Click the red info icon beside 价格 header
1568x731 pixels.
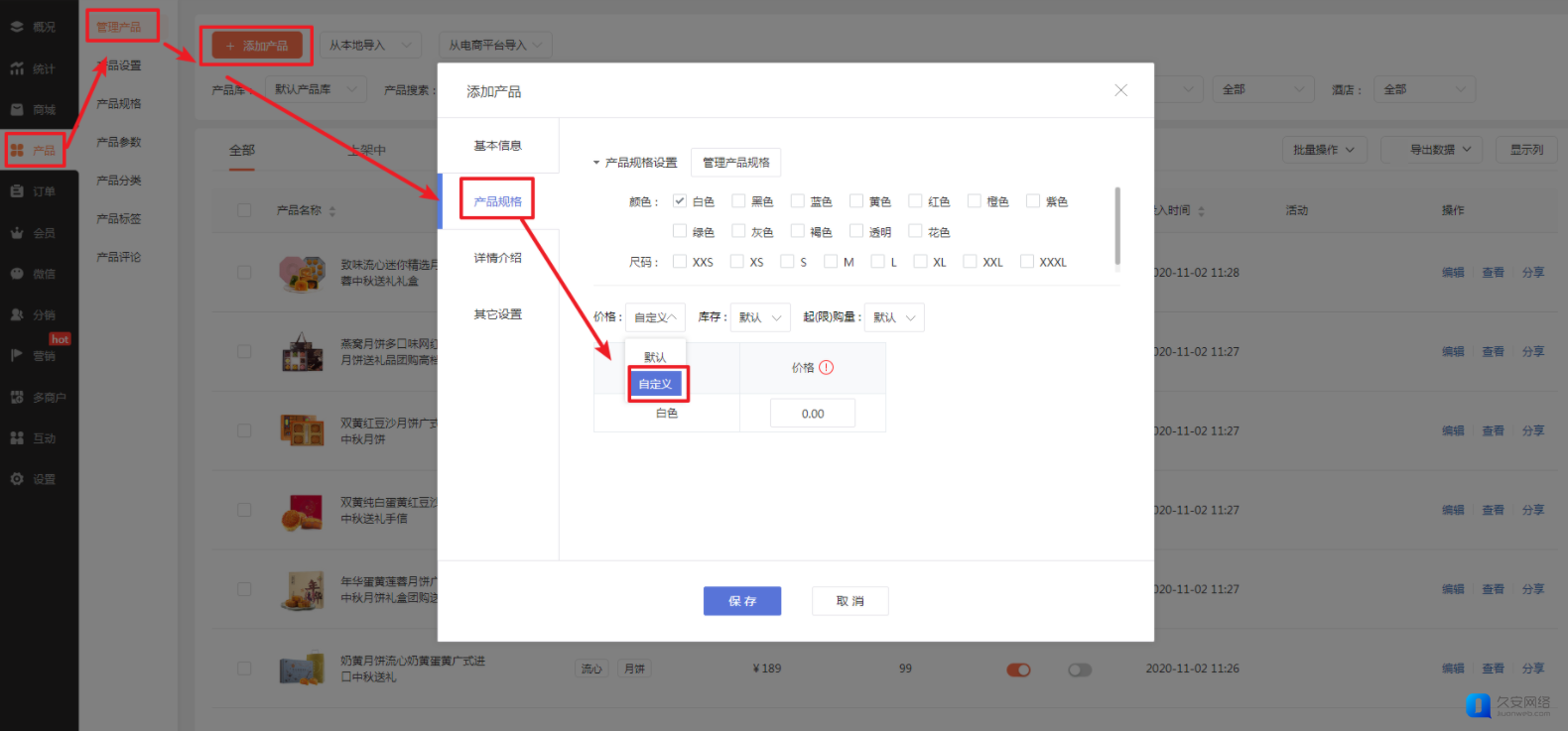[827, 367]
